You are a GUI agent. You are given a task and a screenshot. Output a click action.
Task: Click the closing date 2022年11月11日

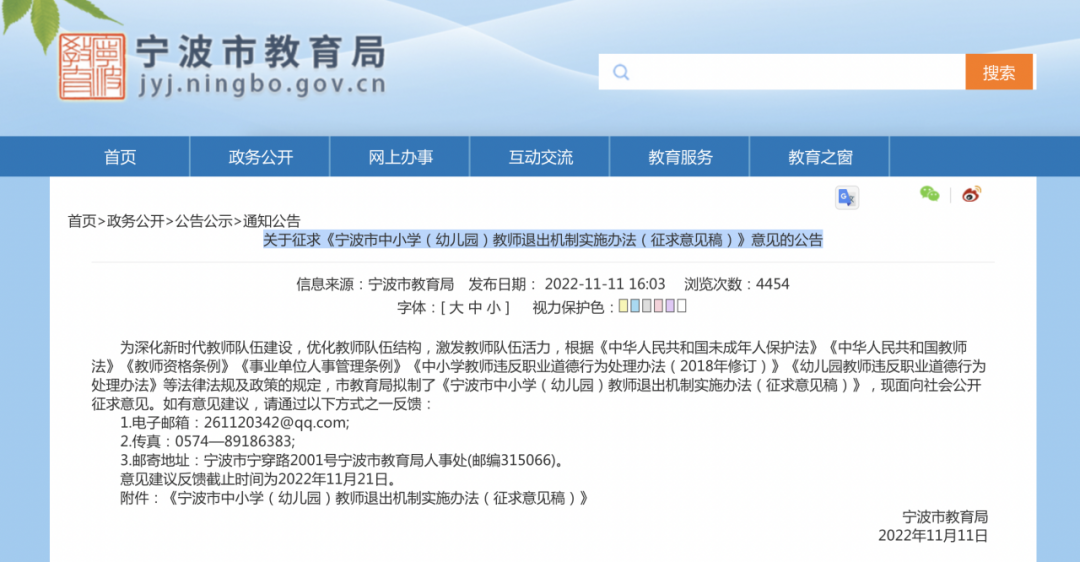(933, 535)
